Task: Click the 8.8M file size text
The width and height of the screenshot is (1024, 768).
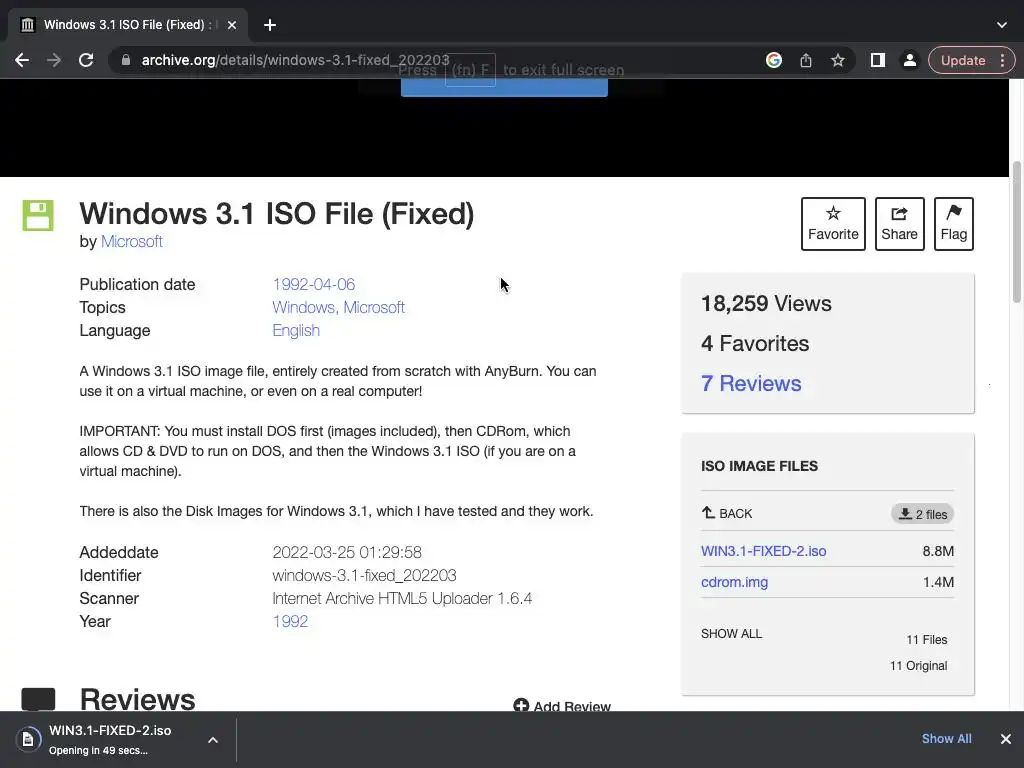Action: [x=938, y=551]
